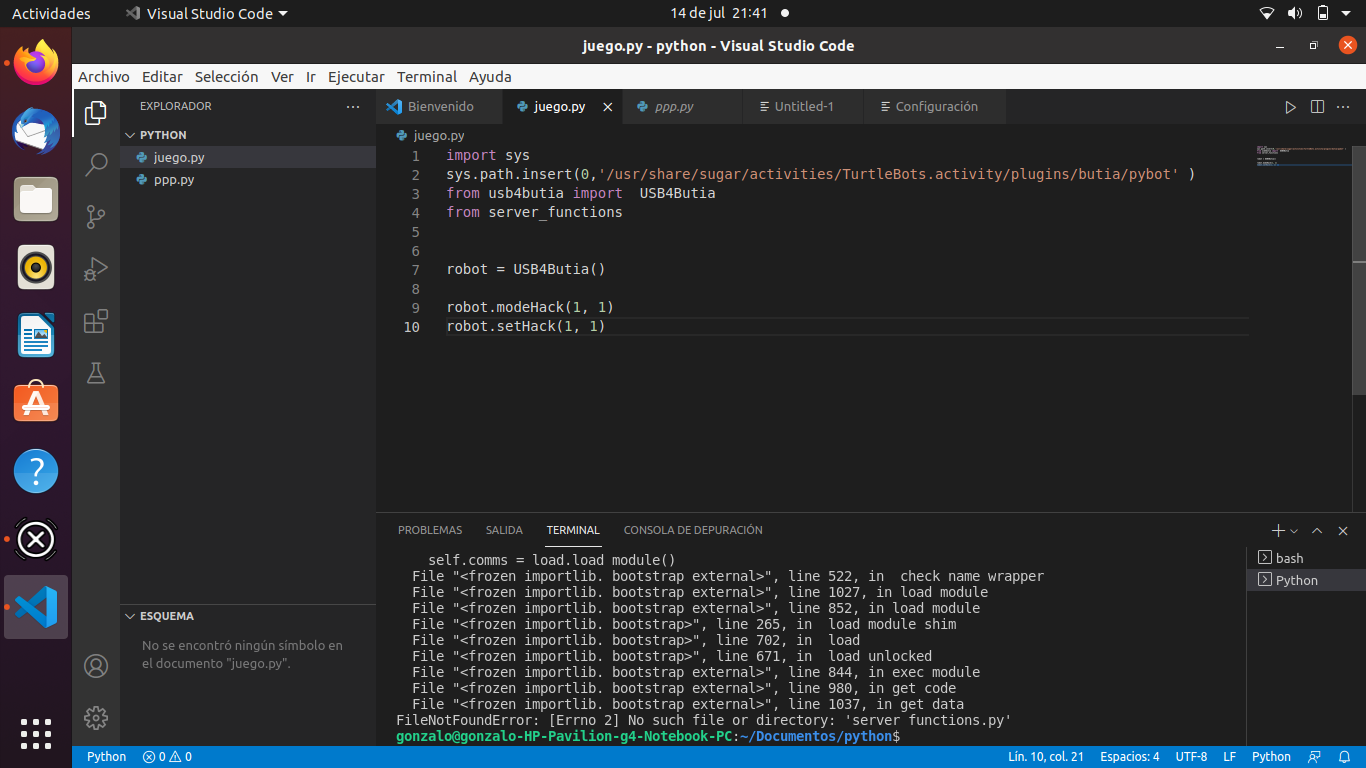
Task: Click the errors and warnings counter
Action: click(x=167, y=757)
